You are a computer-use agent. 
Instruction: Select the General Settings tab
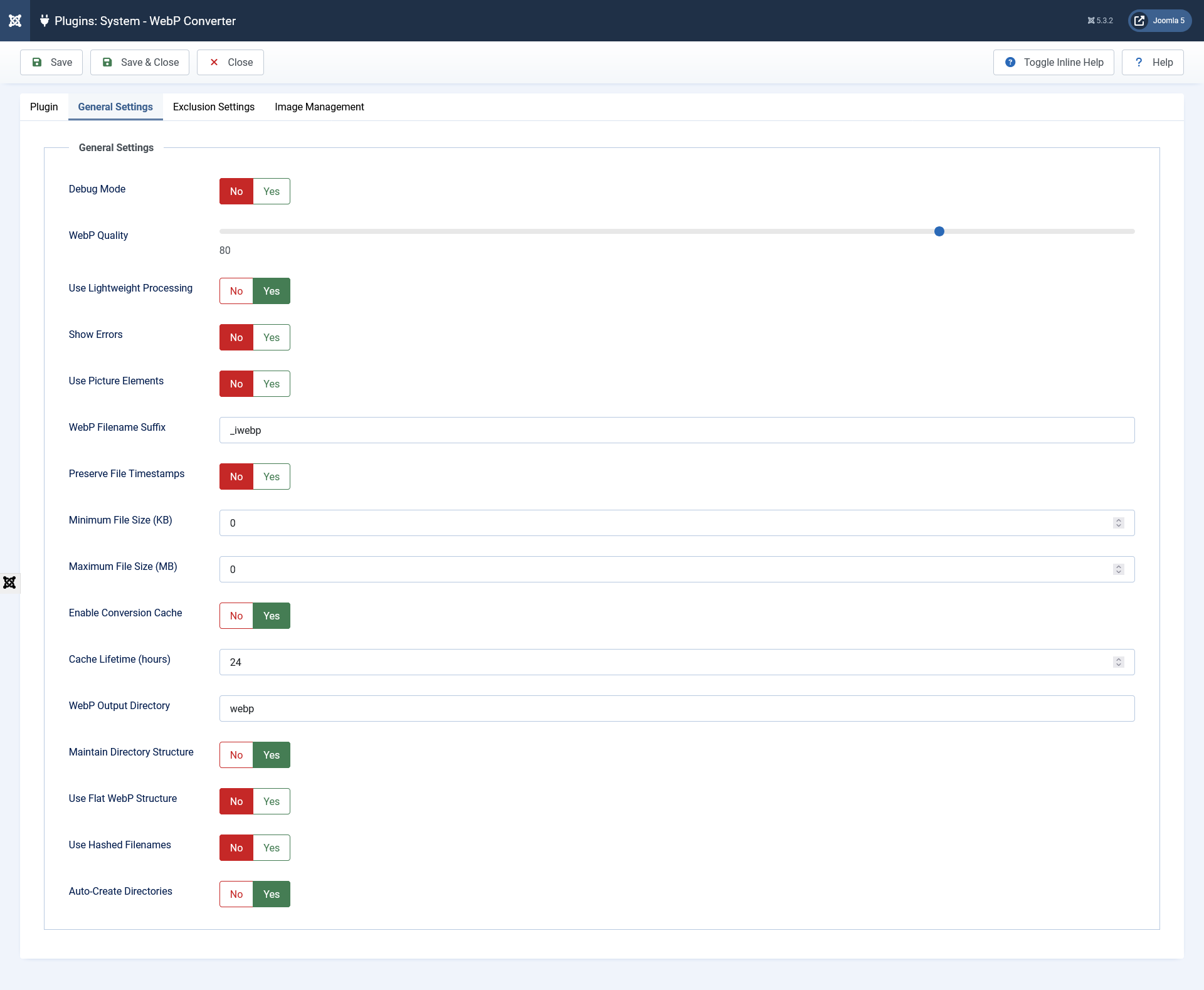coord(115,107)
